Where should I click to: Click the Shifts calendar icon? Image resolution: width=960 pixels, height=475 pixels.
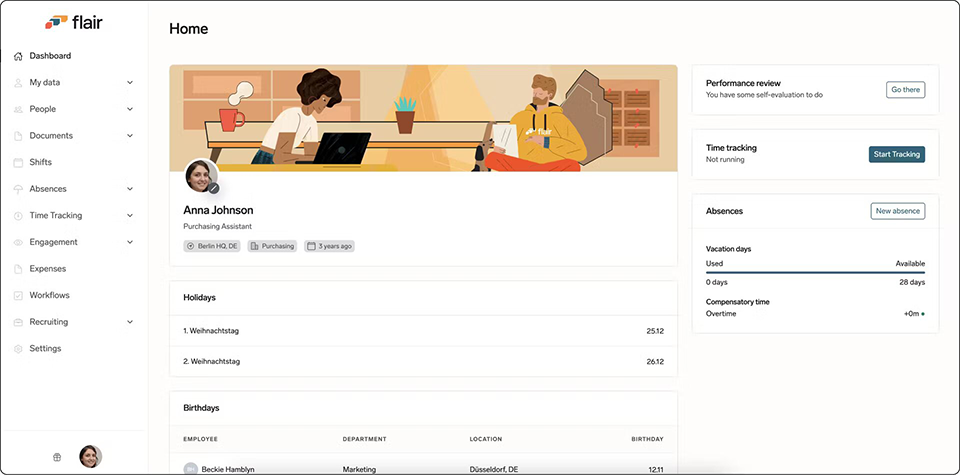[18, 162]
